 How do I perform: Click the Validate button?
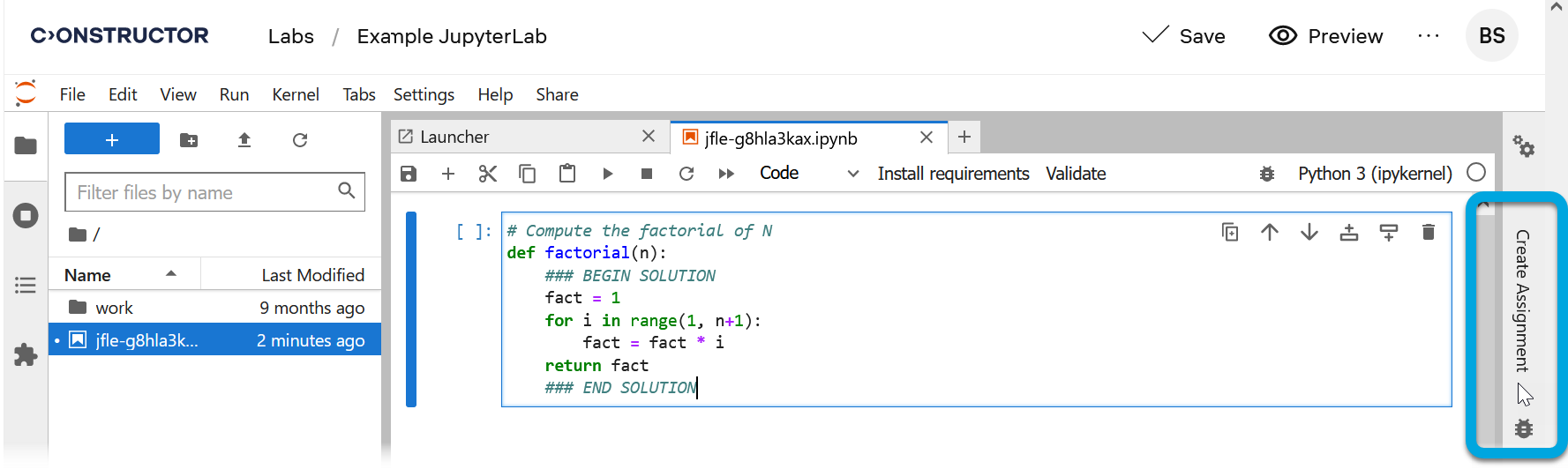1076,174
